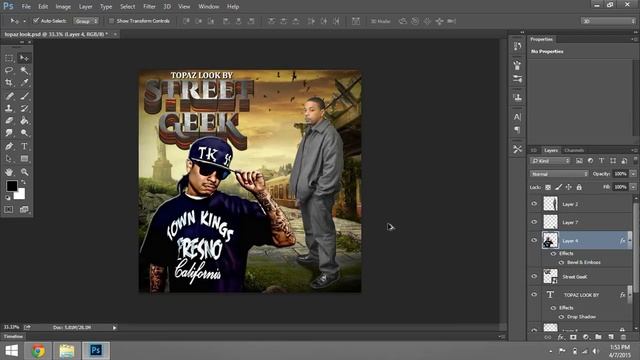Image resolution: width=640 pixels, height=360 pixels.
Task: Select the Rectangle shape tool
Action: [24, 159]
